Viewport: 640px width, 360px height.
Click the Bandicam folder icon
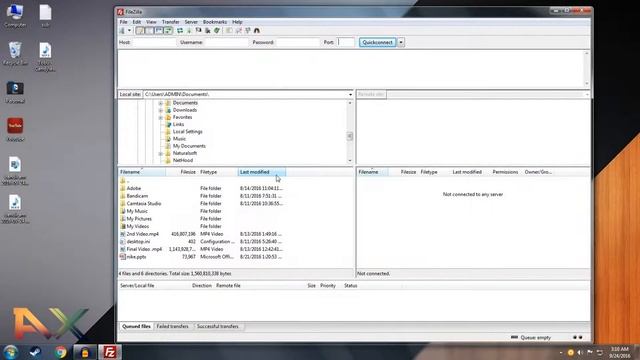click(x=122, y=196)
